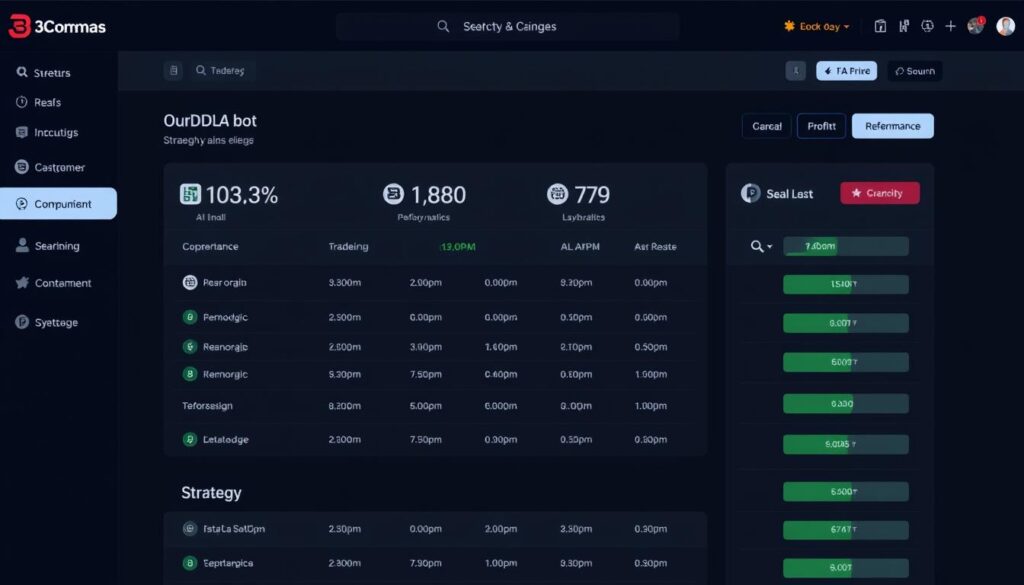The image size is (1024, 585).
Task: Click the Remorgic row icon
Action: click(x=189, y=374)
